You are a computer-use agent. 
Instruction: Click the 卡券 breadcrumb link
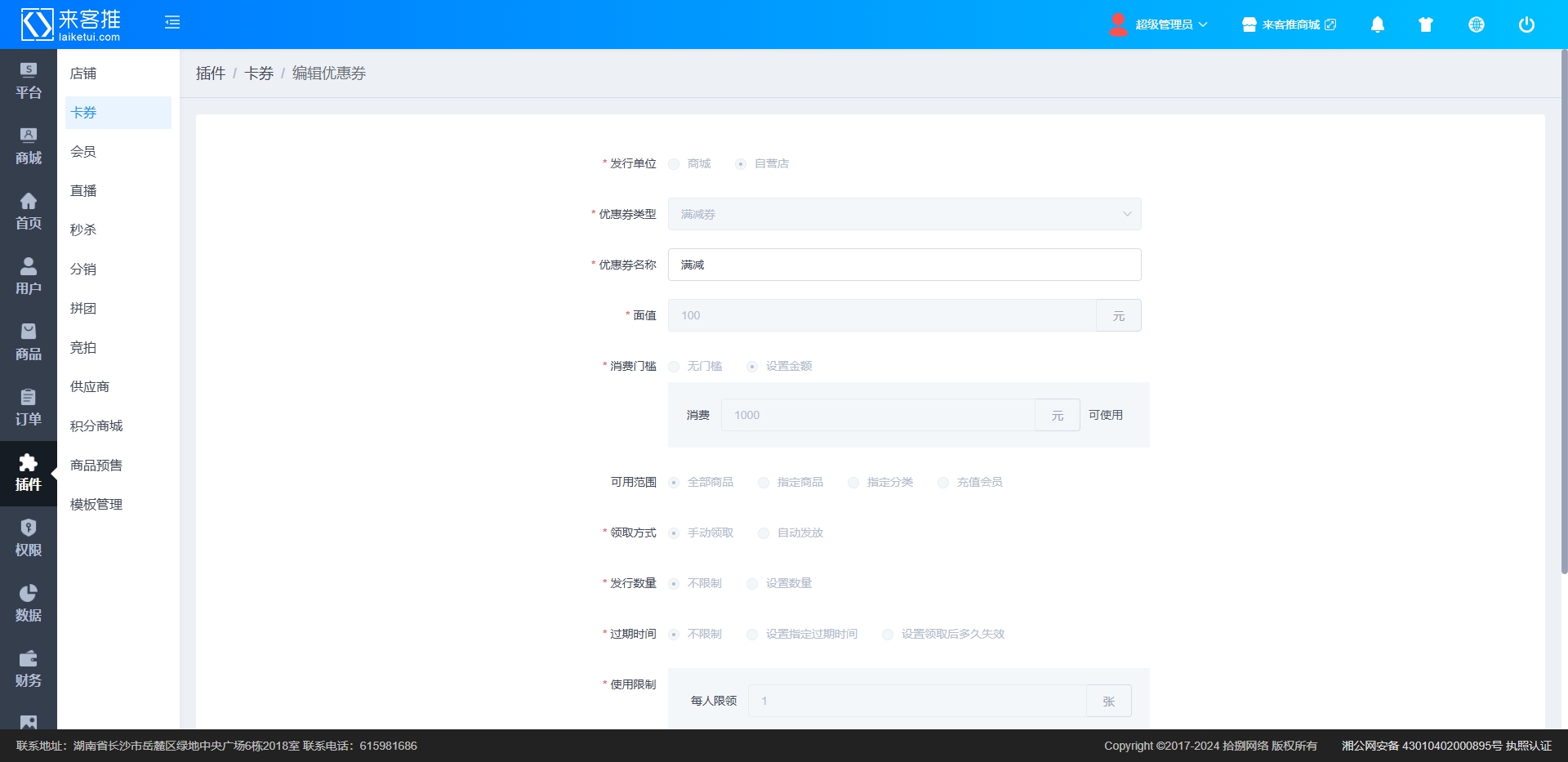[259, 74]
